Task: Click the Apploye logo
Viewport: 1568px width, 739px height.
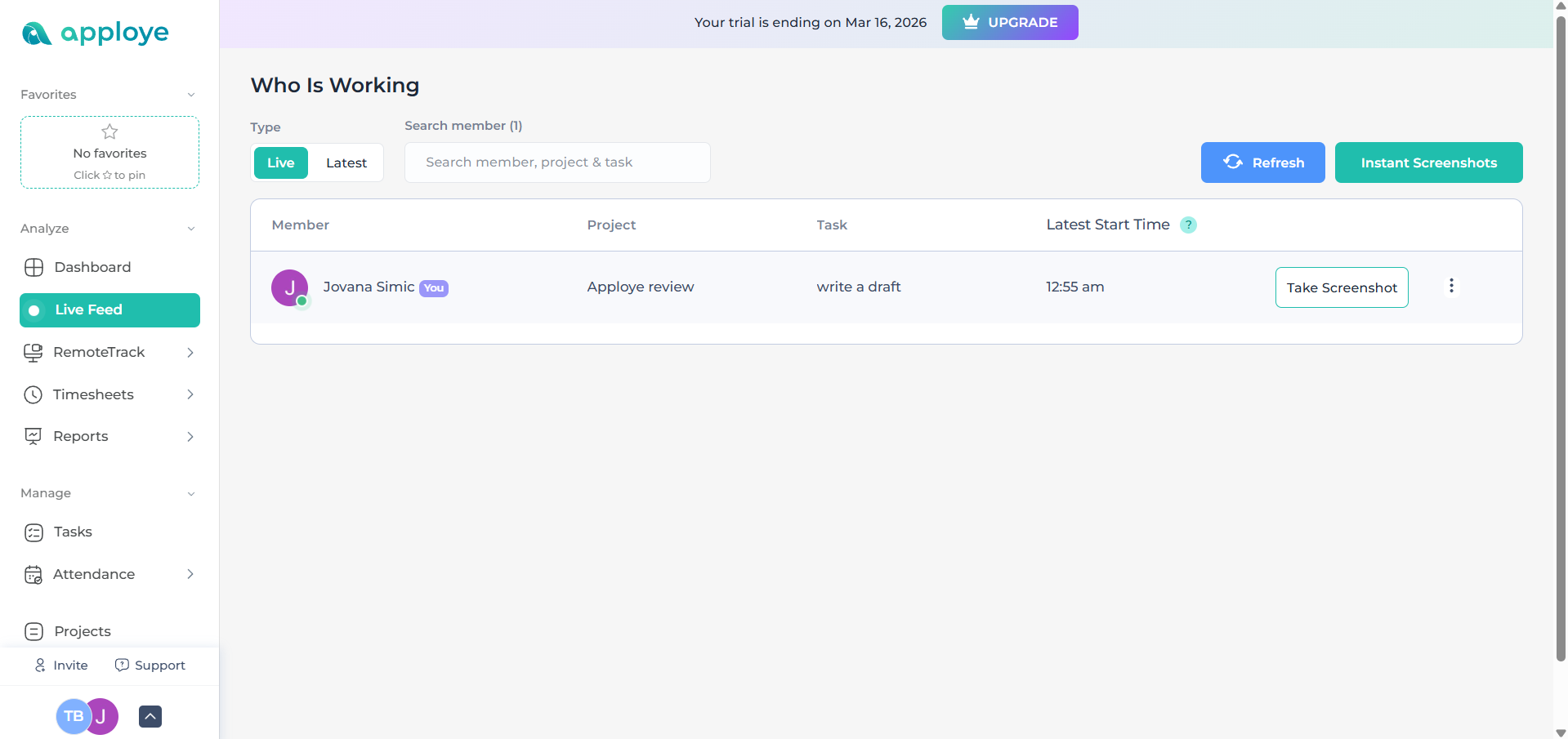Action: (x=95, y=33)
